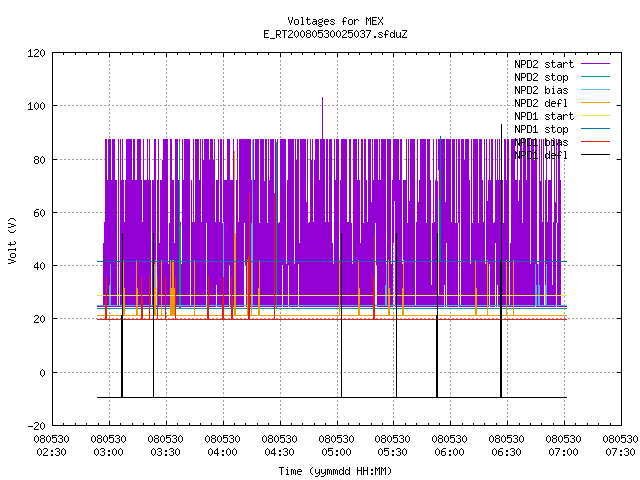The height and width of the screenshot is (480, 640).
Task: Click the 'Time (yymmdd HH:MM)' x-axis label
Action: tap(335, 471)
